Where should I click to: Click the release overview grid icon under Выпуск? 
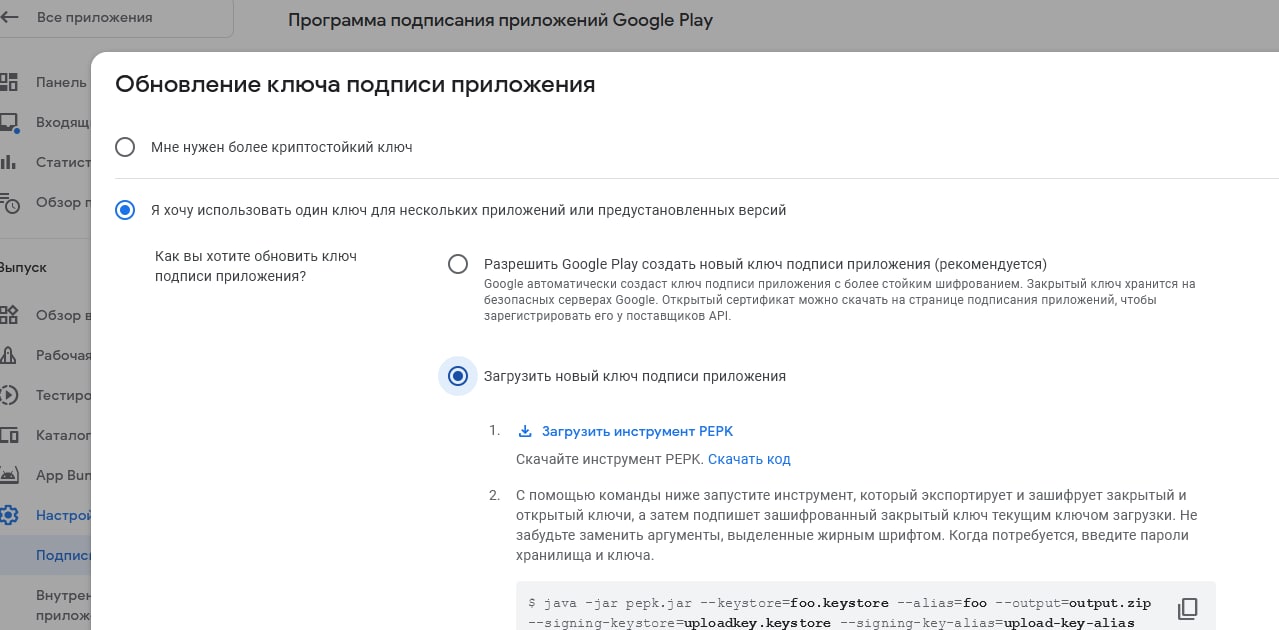[x=9, y=315]
